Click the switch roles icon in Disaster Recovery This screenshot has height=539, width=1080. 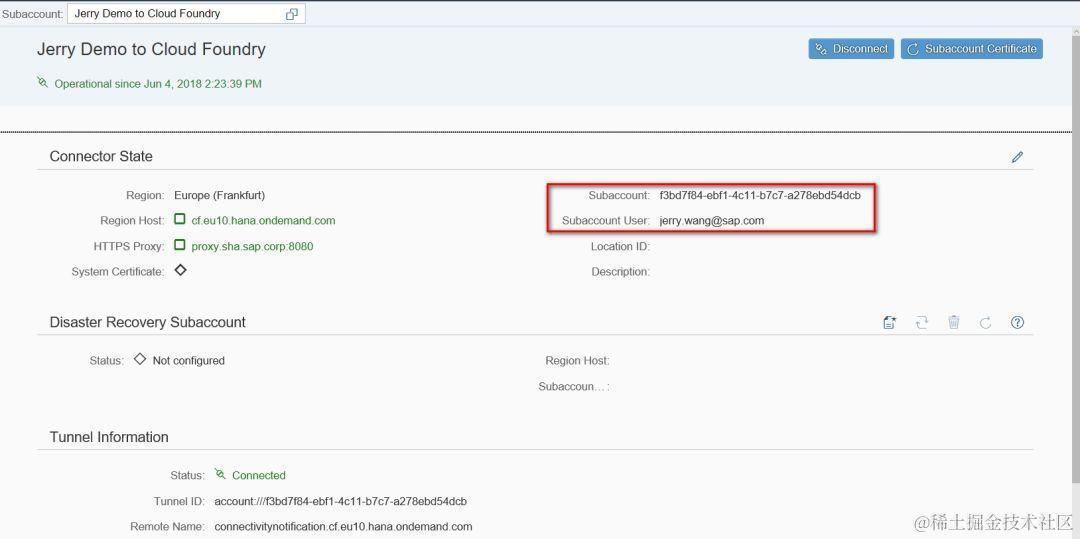[922, 322]
